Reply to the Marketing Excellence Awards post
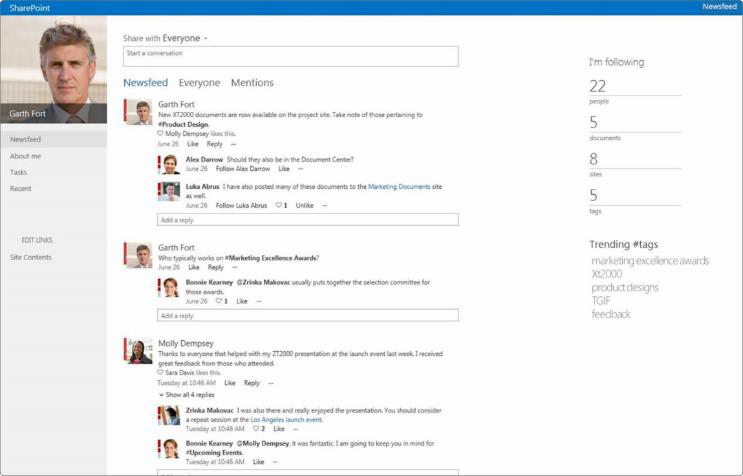Viewport: 743px width, 476px height. point(216,268)
